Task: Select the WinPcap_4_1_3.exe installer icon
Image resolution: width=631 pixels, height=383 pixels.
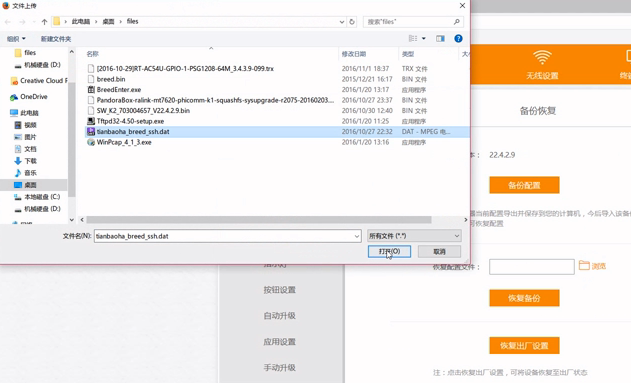Action: [x=91, y=142]
